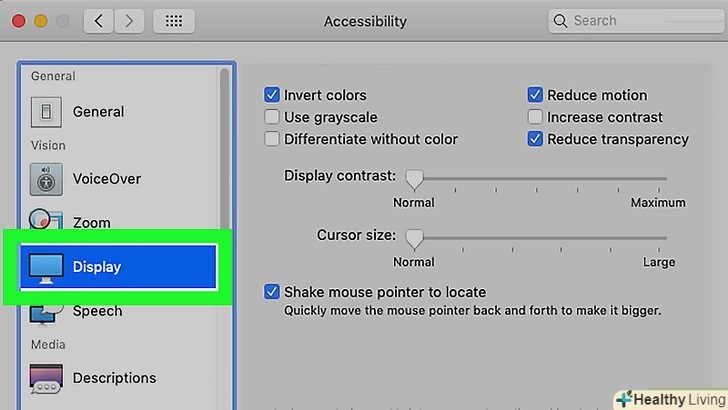Screen dimensions: 728x410
Task: Uncheck Shake mouse pointer to locate
Action: (272, 293)
